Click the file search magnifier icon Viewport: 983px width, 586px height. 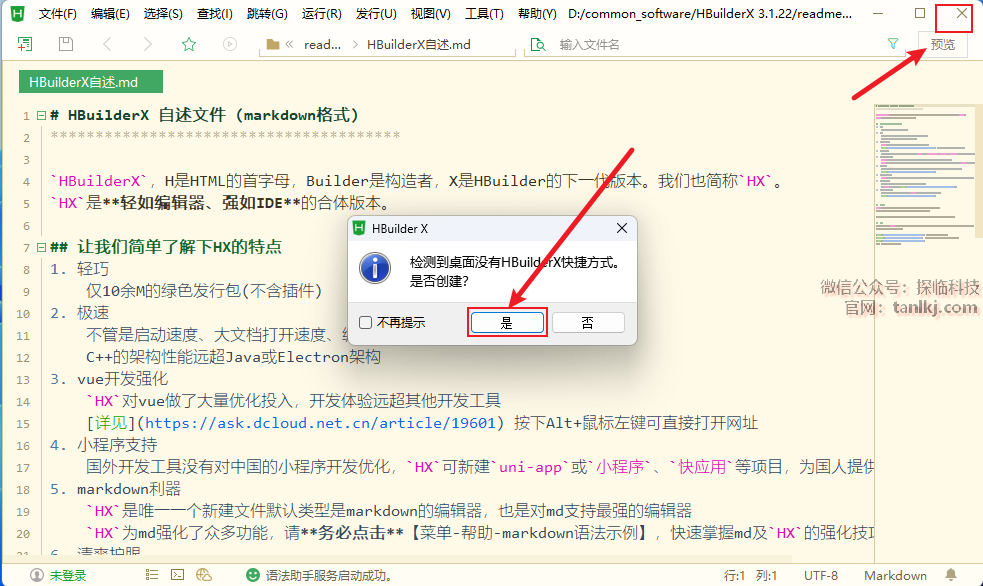(537, 44)
